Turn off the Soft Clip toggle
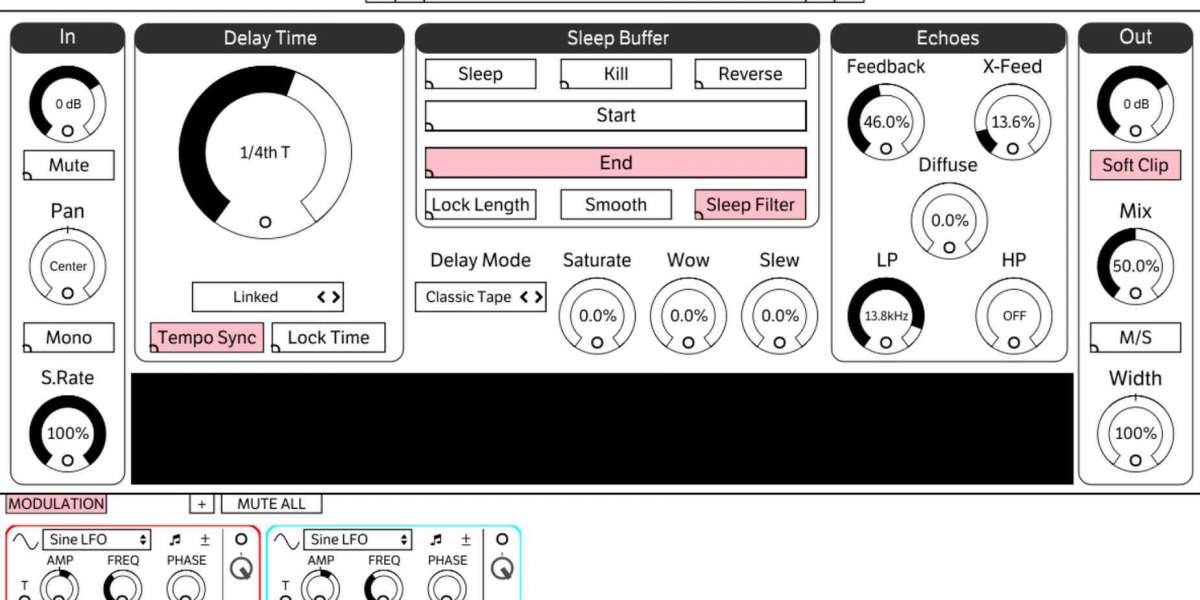 click(x=1135, y=166)
